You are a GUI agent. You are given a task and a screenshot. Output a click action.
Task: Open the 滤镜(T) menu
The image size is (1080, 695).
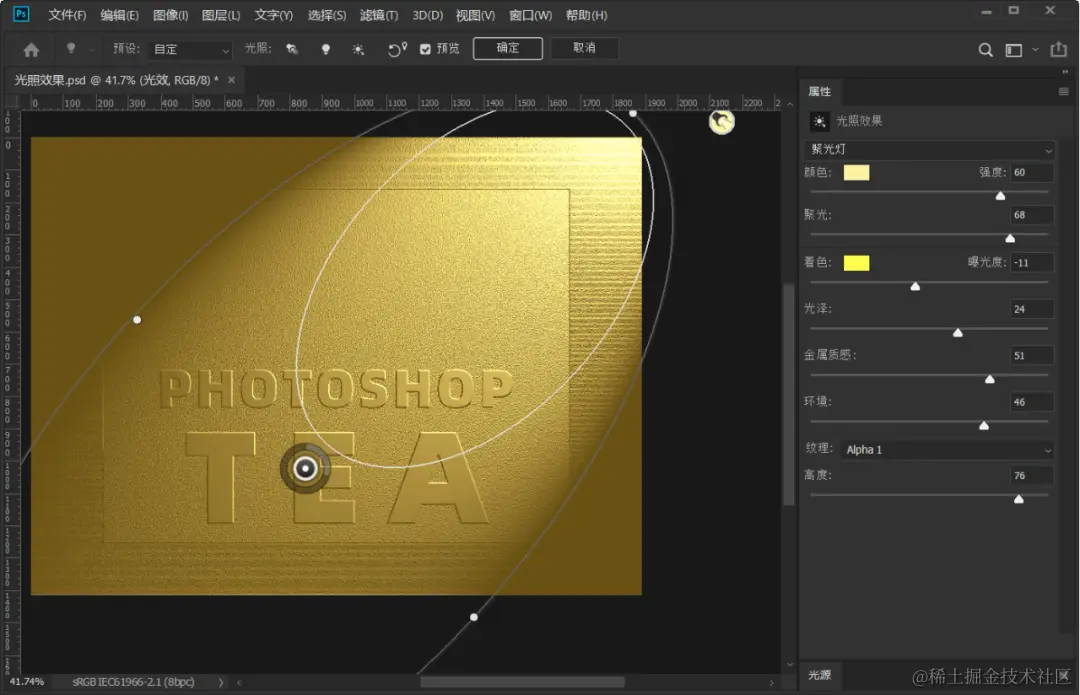(379, 15)
